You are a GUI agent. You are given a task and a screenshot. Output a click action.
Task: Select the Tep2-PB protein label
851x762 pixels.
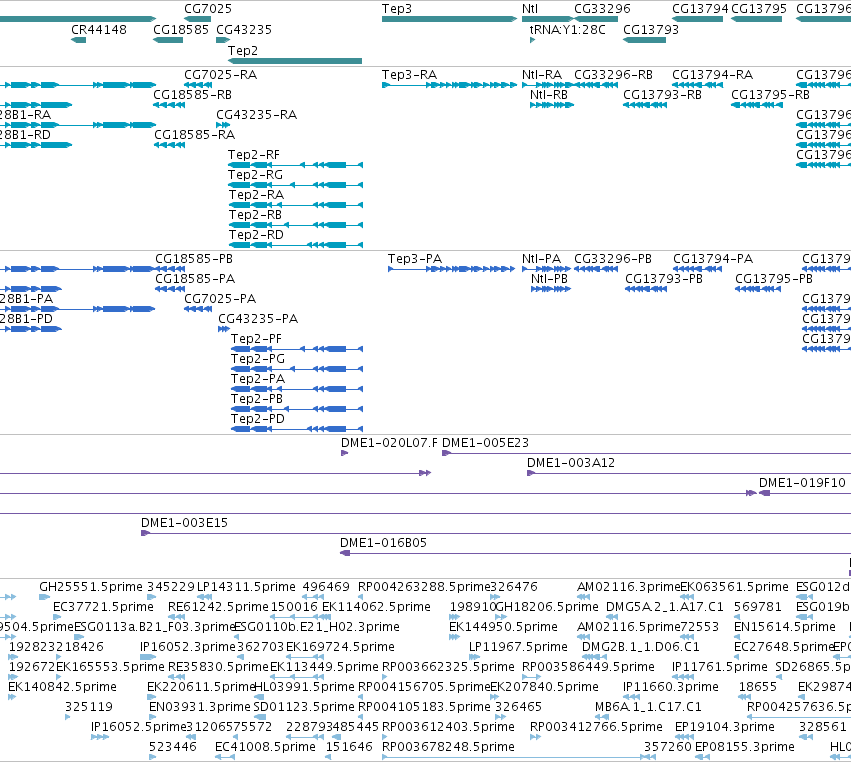257,398
